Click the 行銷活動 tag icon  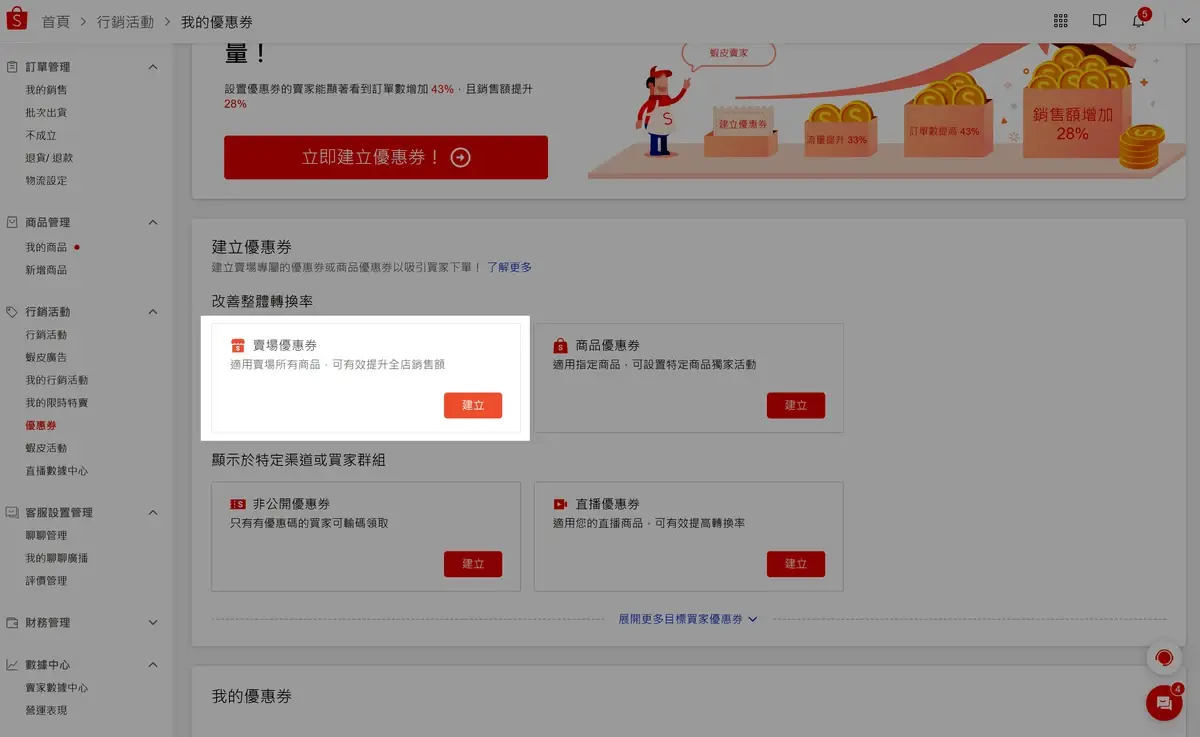coord(12,312)
